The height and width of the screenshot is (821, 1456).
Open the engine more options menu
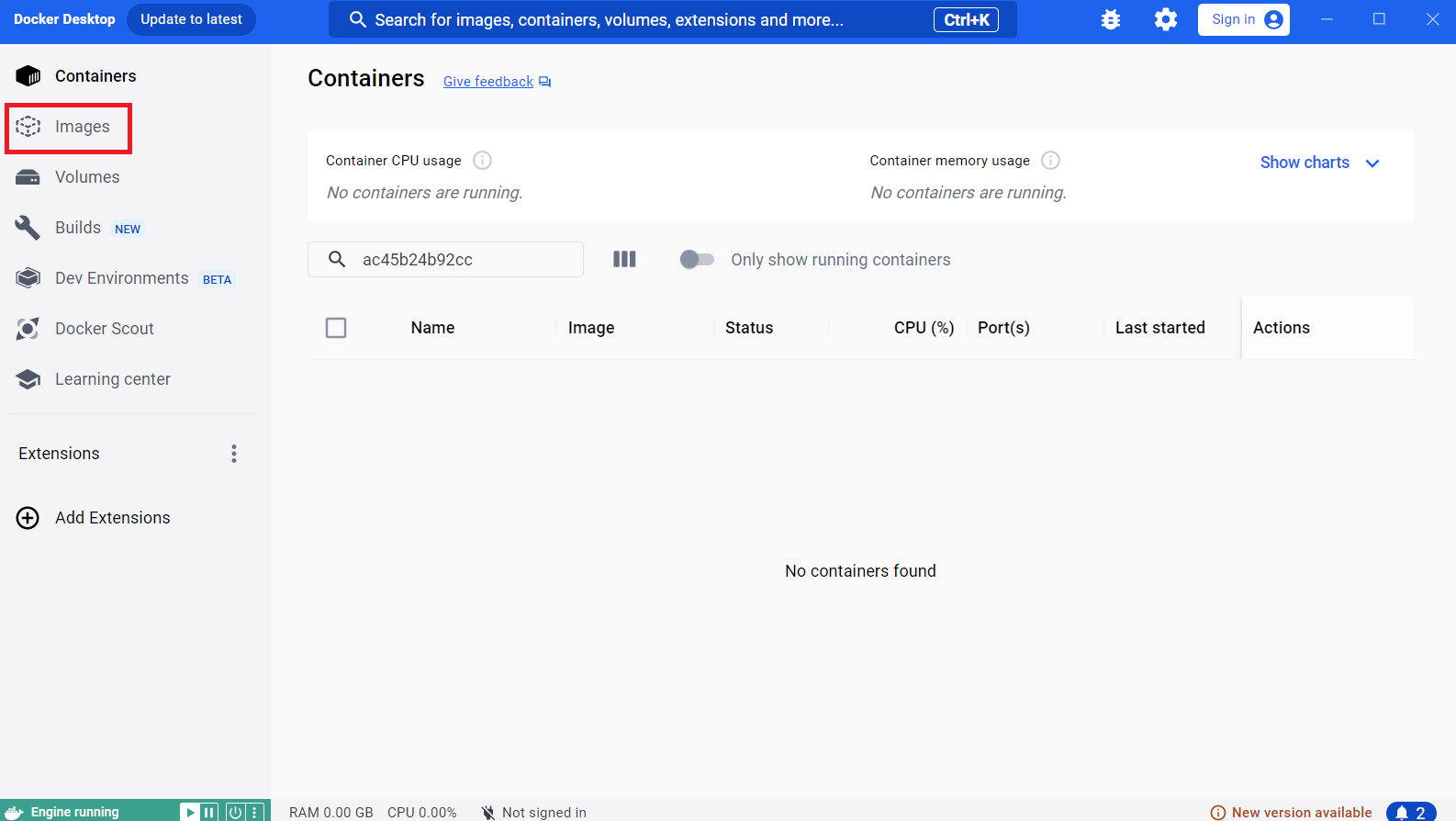coord(255,812)
